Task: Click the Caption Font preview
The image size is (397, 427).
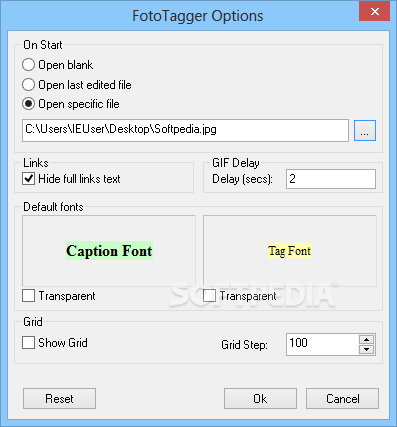Action: 109,251
